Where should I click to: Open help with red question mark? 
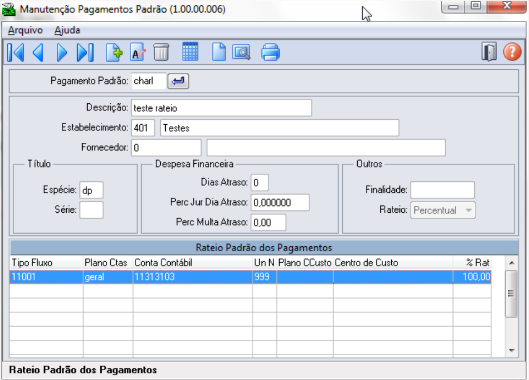pos(512,52)
